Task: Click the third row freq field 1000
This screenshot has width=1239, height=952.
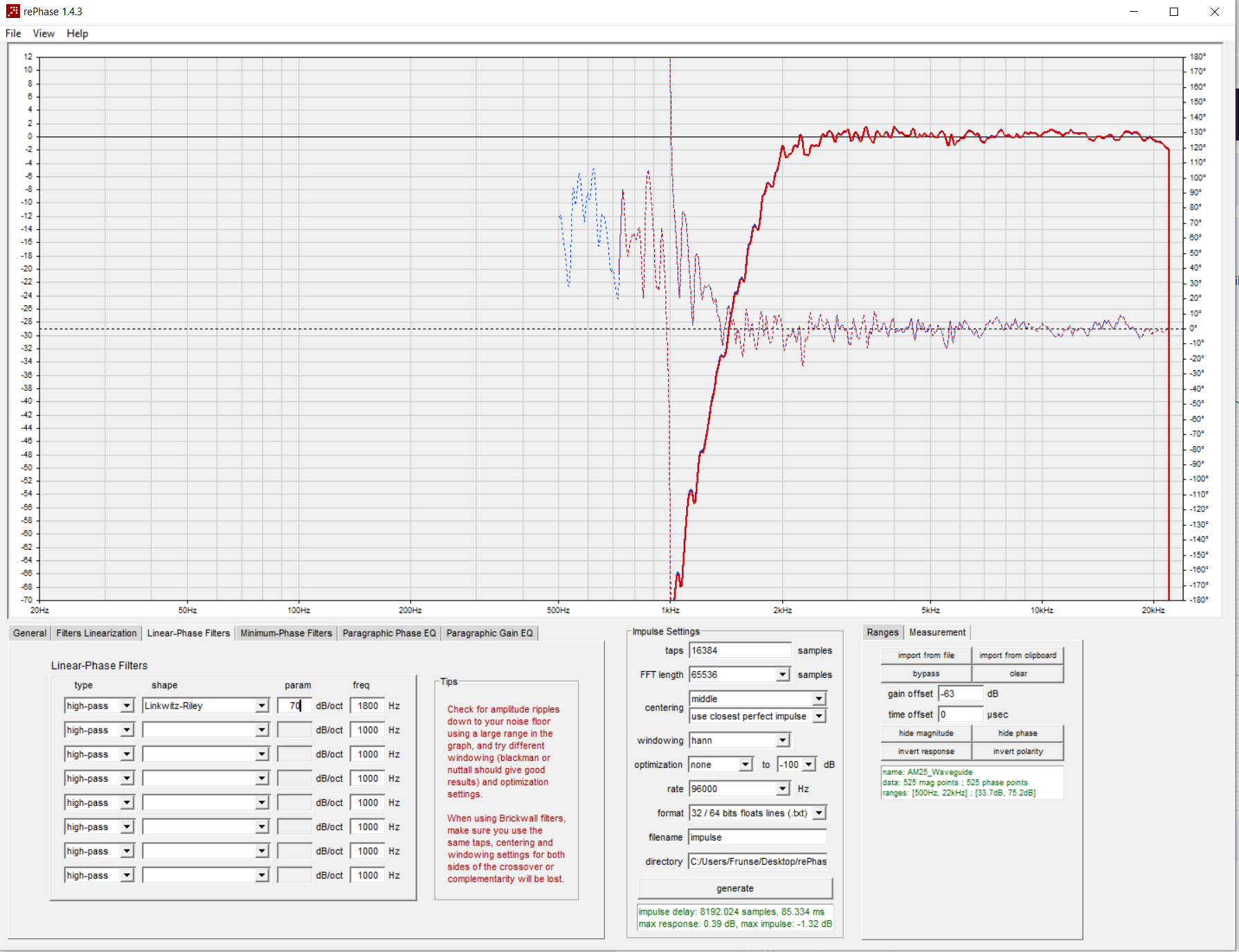Action: (x=368, y=754)
